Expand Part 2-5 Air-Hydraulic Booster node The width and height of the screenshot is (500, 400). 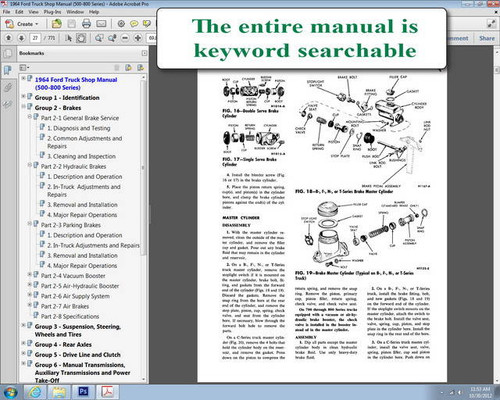30,284
